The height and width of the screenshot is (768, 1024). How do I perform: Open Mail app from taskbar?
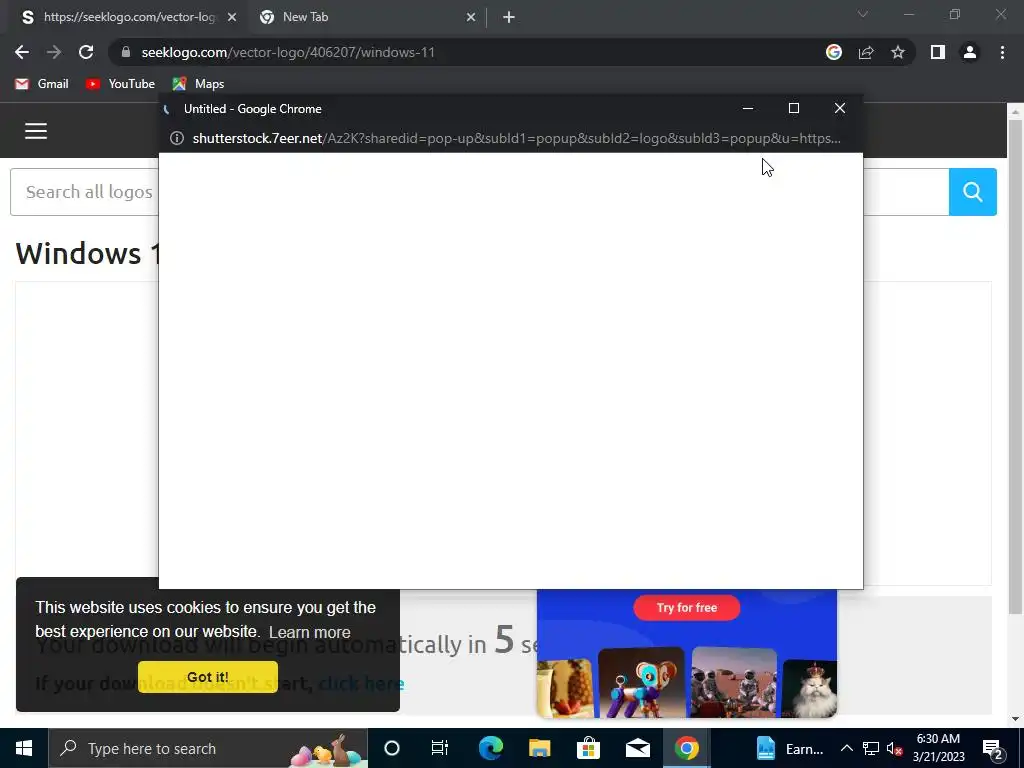(637, 748)
